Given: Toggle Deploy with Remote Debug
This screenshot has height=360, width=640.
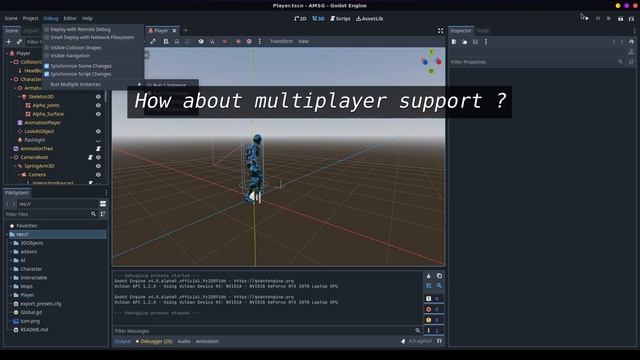Looking at the screenshot, I should [x=78, y=29].
